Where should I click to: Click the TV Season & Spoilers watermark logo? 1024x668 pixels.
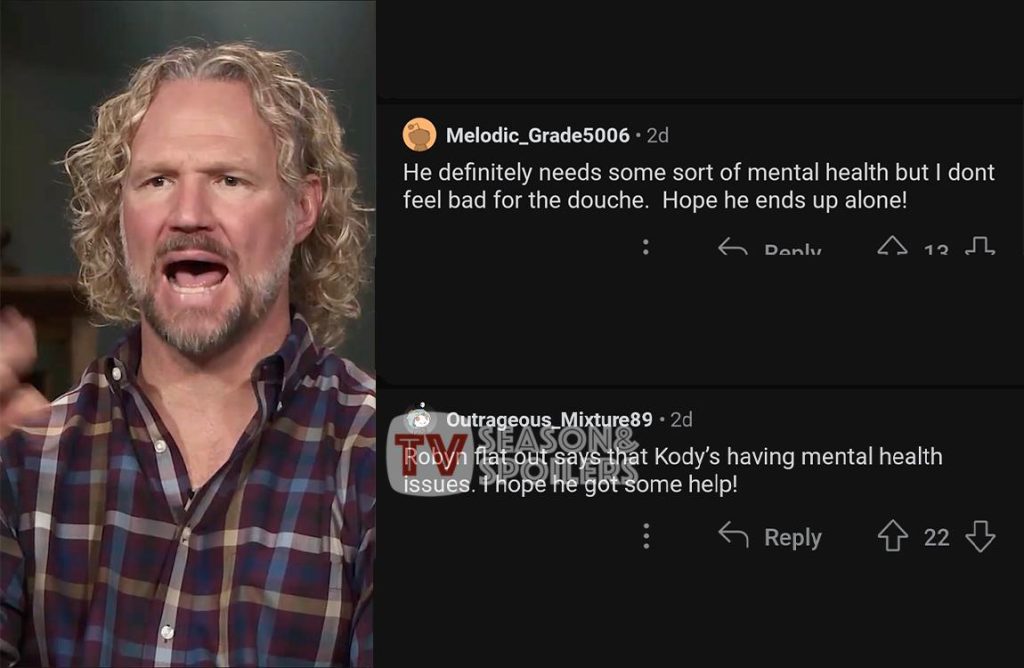click(513, 455)
